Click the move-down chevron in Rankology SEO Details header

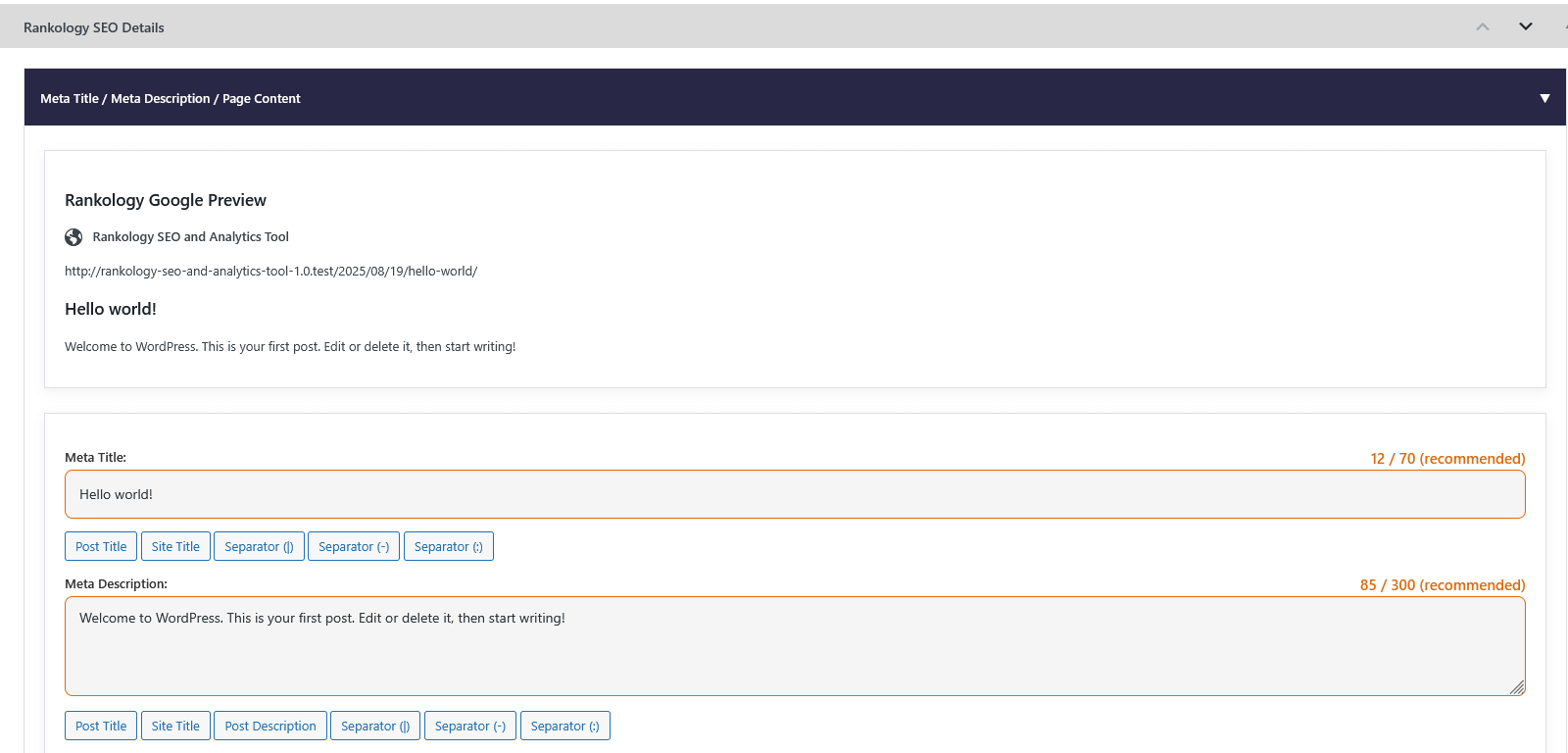(x=1525, y=27)
